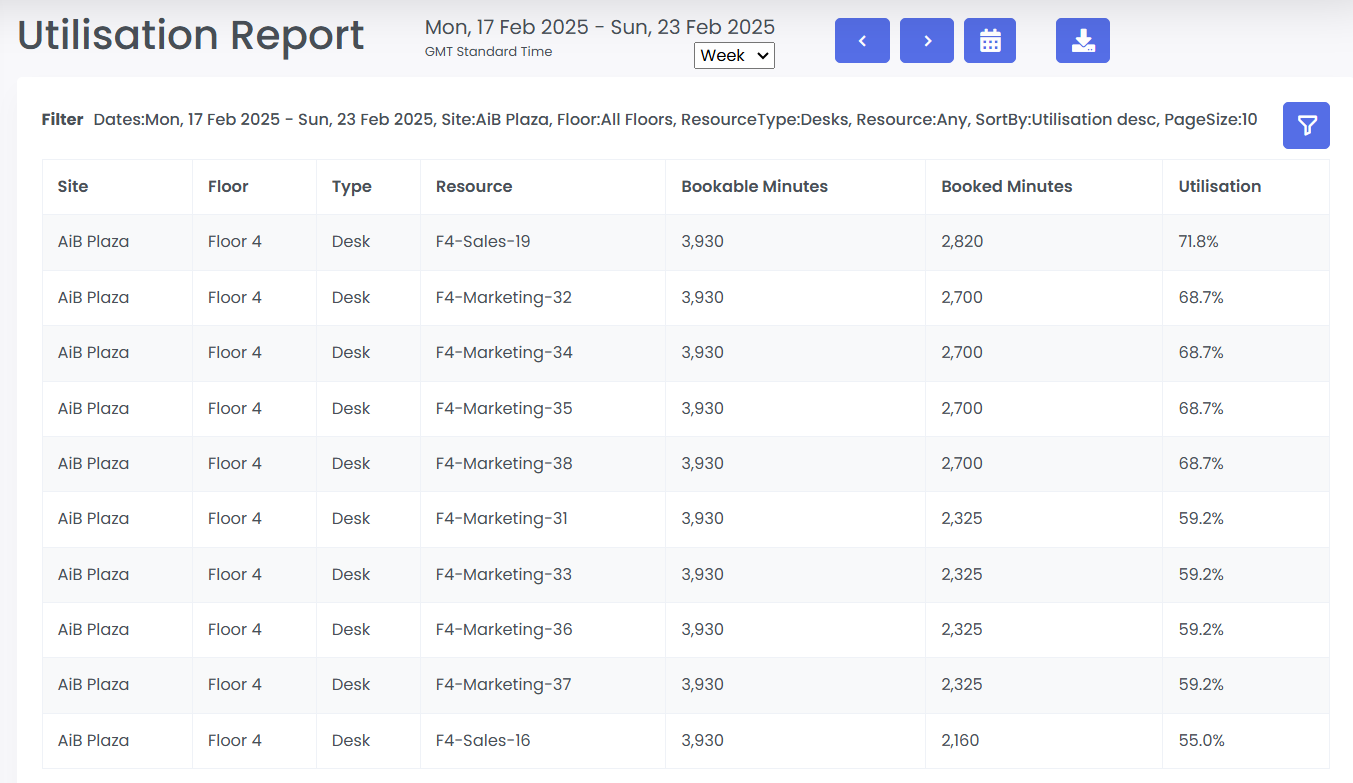This screenshot has width=1353, height=783.
Task: Download the utilisation report
Action: click(x=1082, y=41)
